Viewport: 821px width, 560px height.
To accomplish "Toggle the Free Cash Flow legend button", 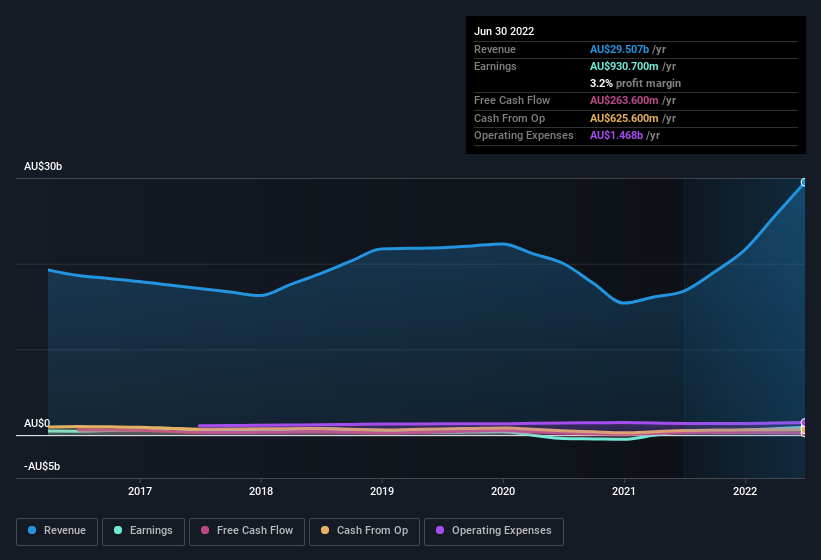I will (x=247, y=531).
